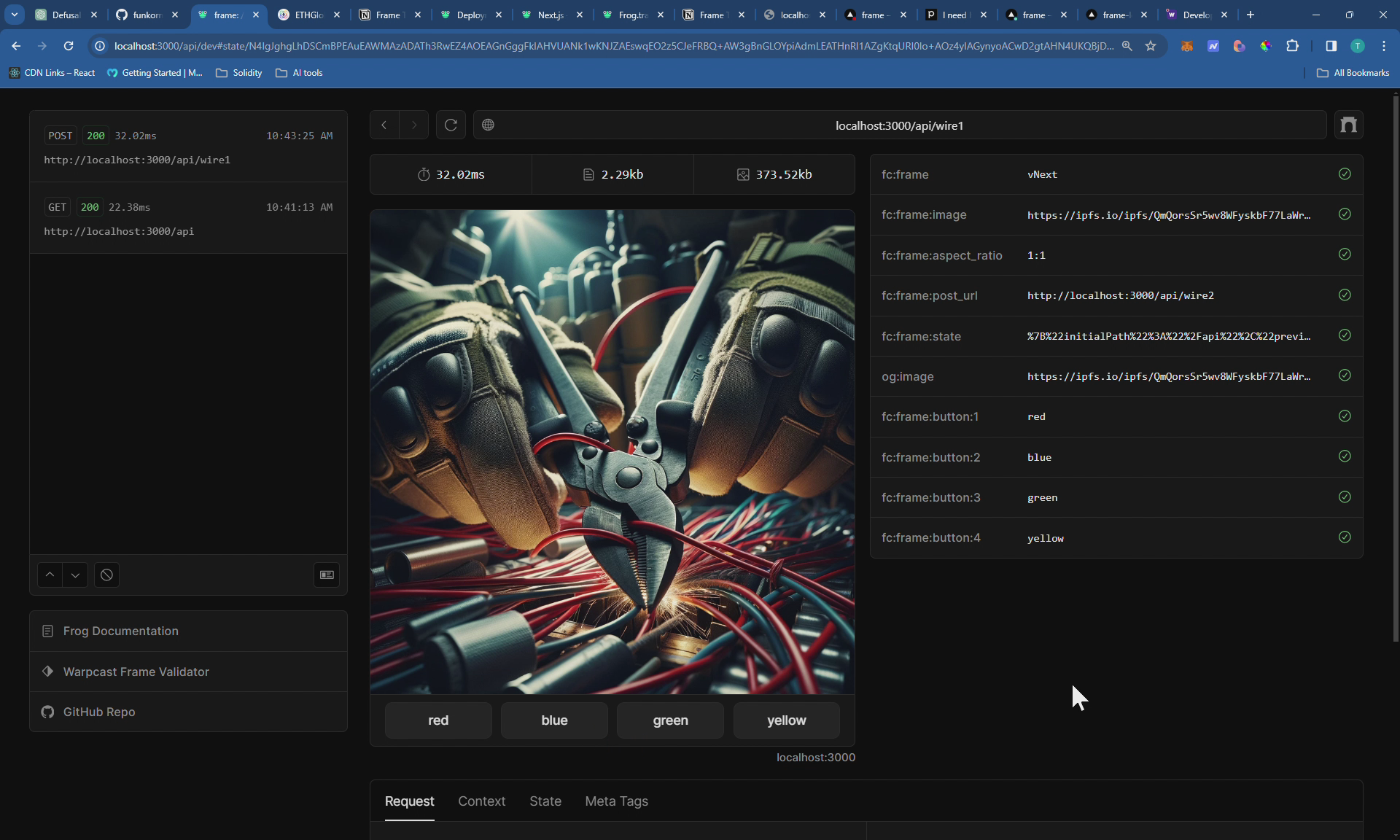
Task: Switch to the Meta Tags tab
Action: point(616,801)
